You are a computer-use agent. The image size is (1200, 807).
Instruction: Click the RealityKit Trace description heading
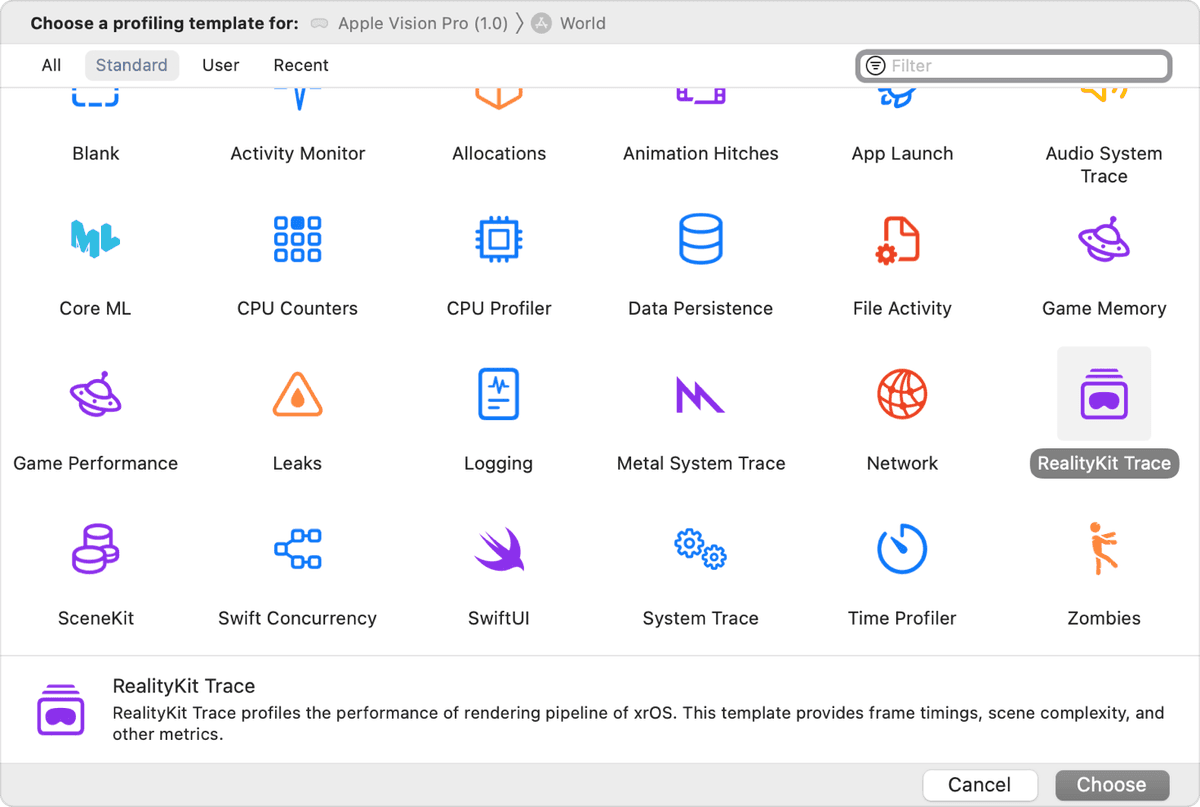(x=184, y=686)
